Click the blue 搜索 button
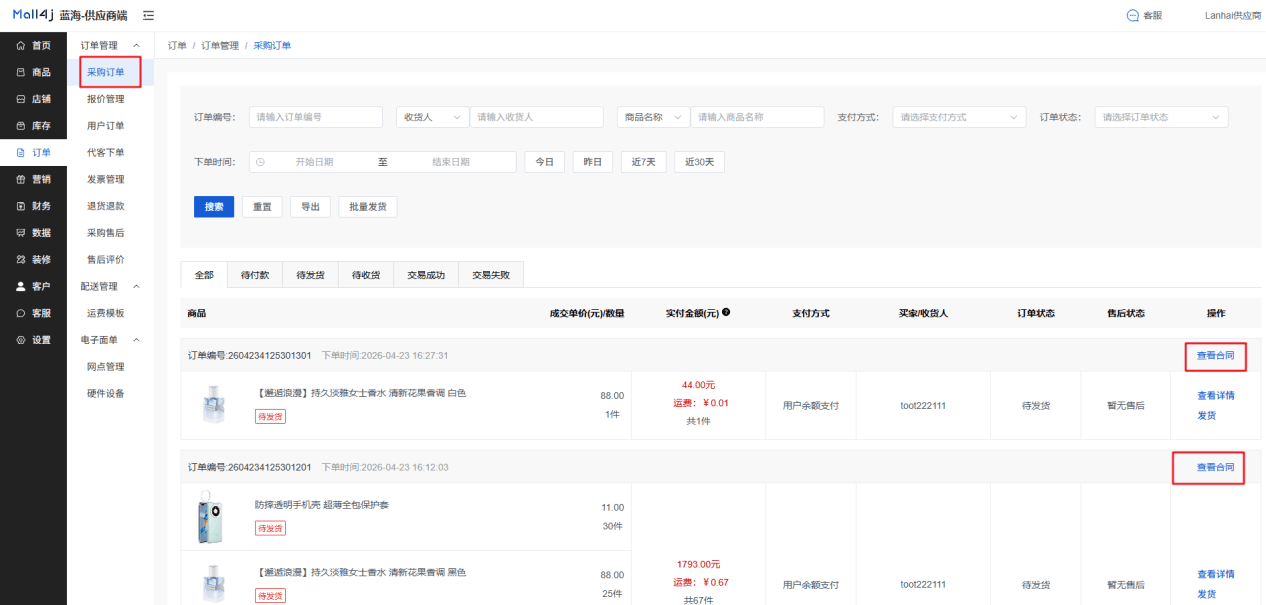Image resolution: width=1266 pixels, height=605 pixels. (x=214, y=207)
